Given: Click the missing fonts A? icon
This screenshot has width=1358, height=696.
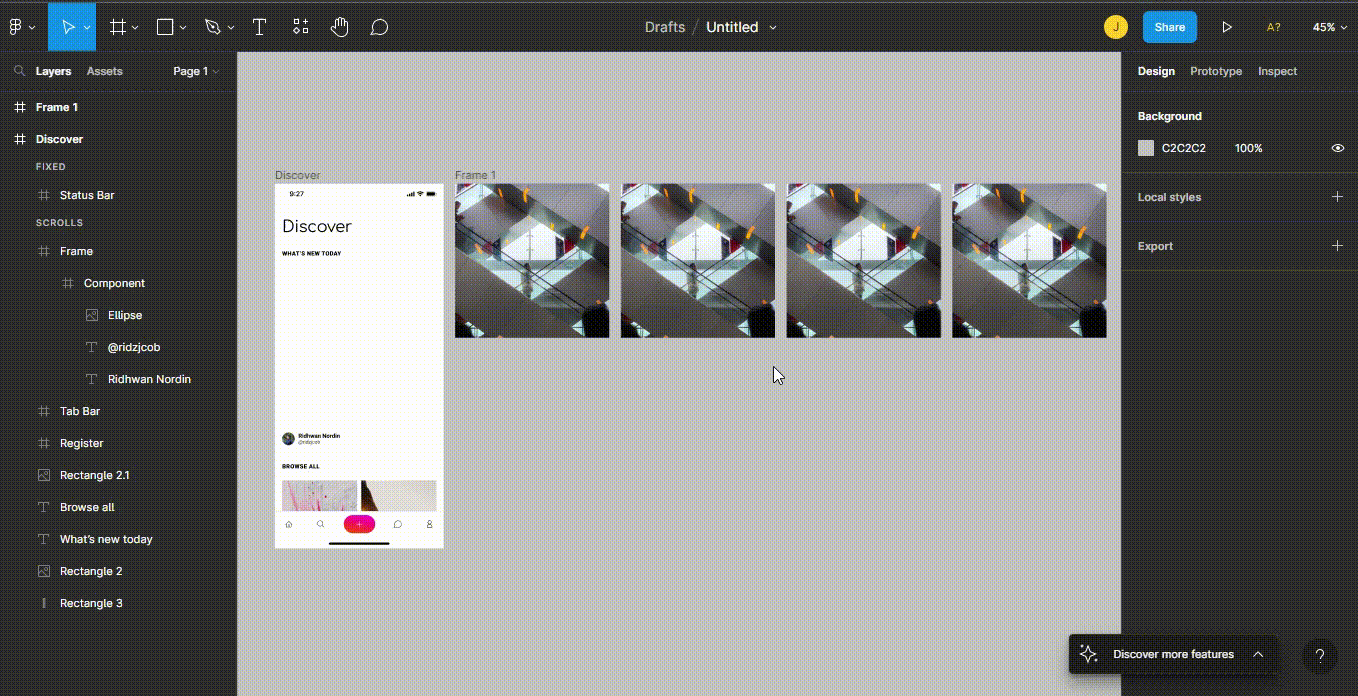Looking at the screenshot, I should click(x=1273, y=27).
